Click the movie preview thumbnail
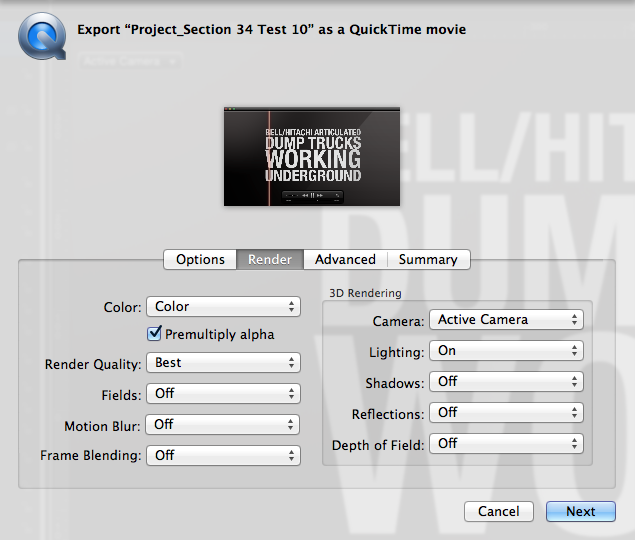The height and width of the screenshot is (540, 635). 312,156
